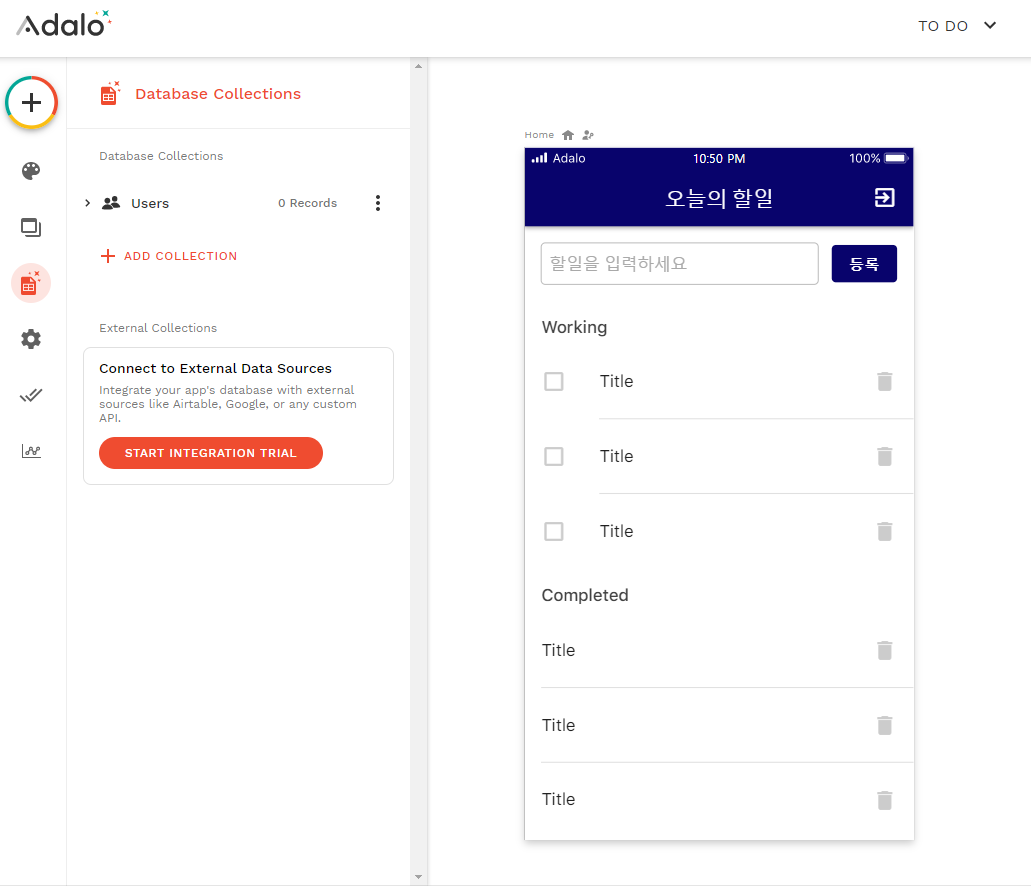Click the Adalo logo
Viewport: 1031px width, 894px height.
point(64,24)
